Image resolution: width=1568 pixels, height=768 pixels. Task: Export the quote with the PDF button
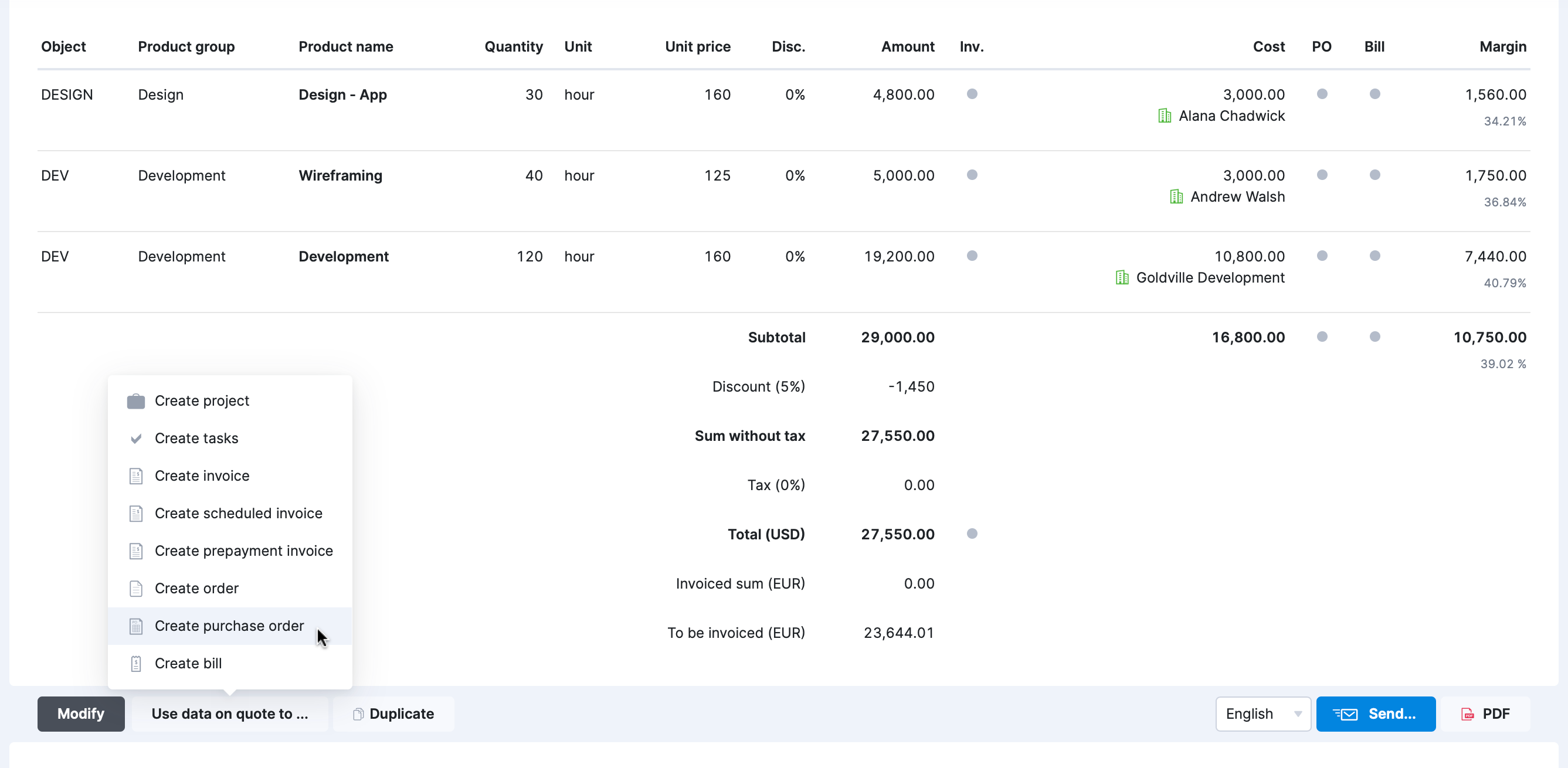tap(1485, 714)
